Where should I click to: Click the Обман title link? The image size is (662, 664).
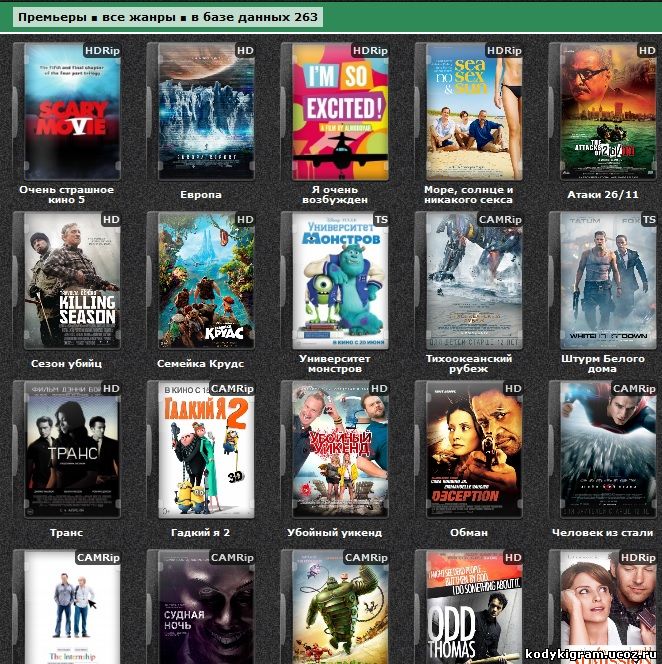click(468, 532)
